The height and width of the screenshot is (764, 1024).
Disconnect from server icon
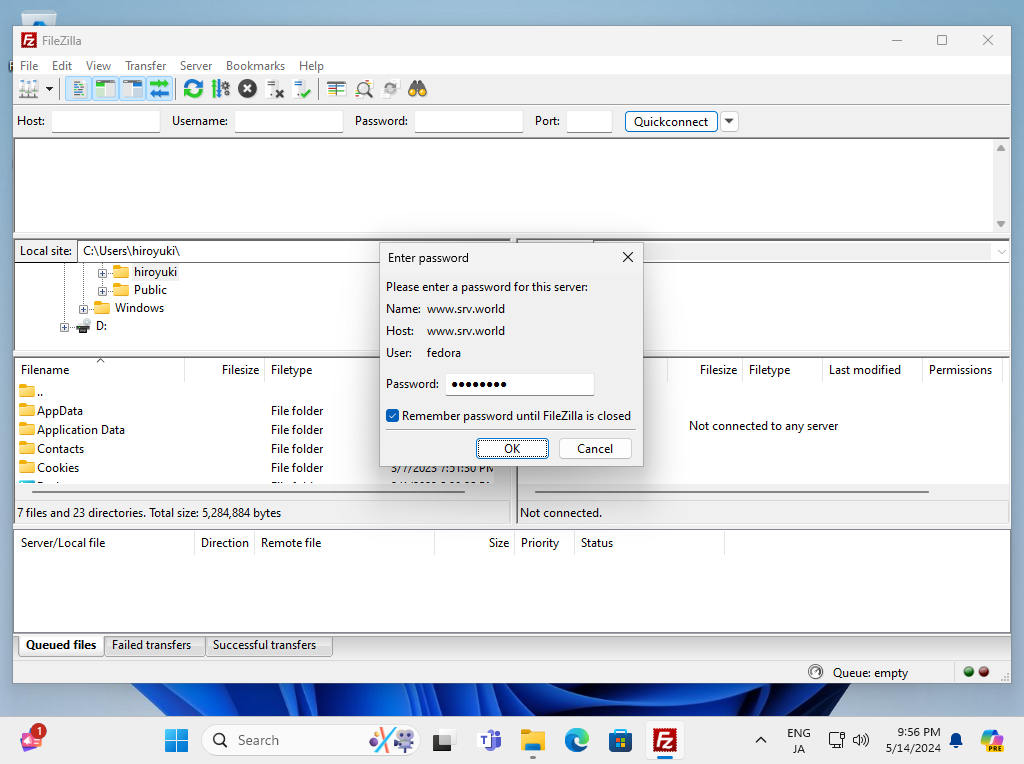tap(275, 89)
